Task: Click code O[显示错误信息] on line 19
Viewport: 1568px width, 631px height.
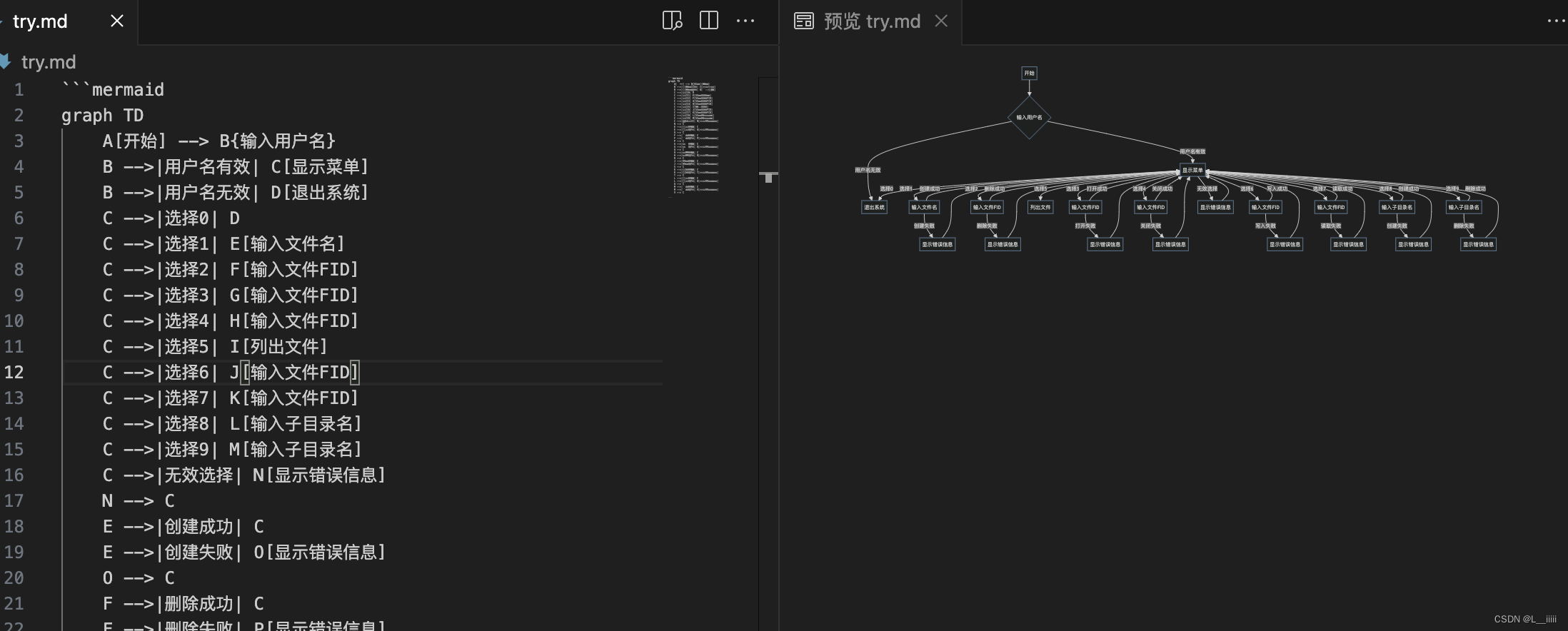Action: 320,552
